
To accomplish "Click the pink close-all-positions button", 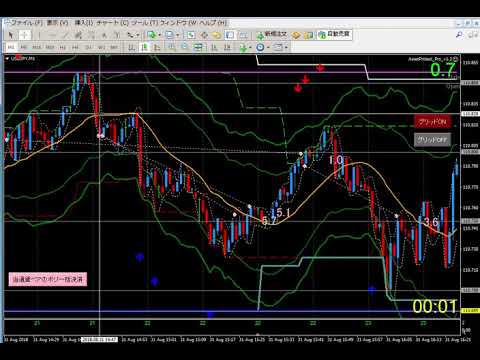I will [x=48, y=279].
